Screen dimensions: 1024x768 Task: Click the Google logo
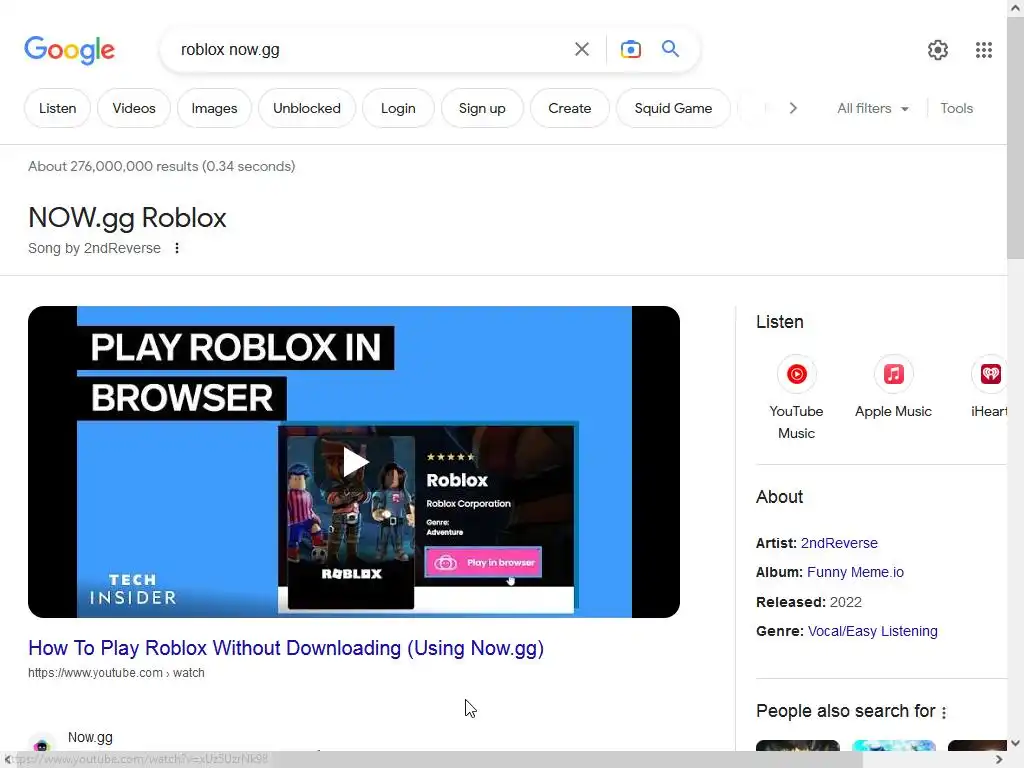[x=69, y=50]
